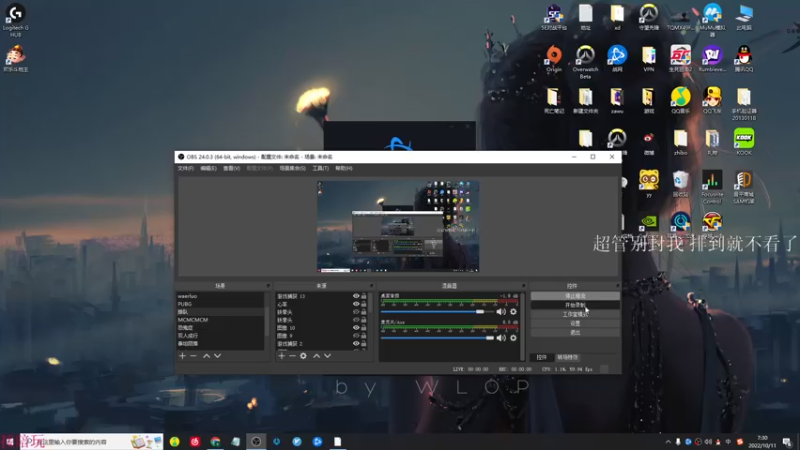
Task: Add a new source with the plus icon
Action: (x=282, y=356)
